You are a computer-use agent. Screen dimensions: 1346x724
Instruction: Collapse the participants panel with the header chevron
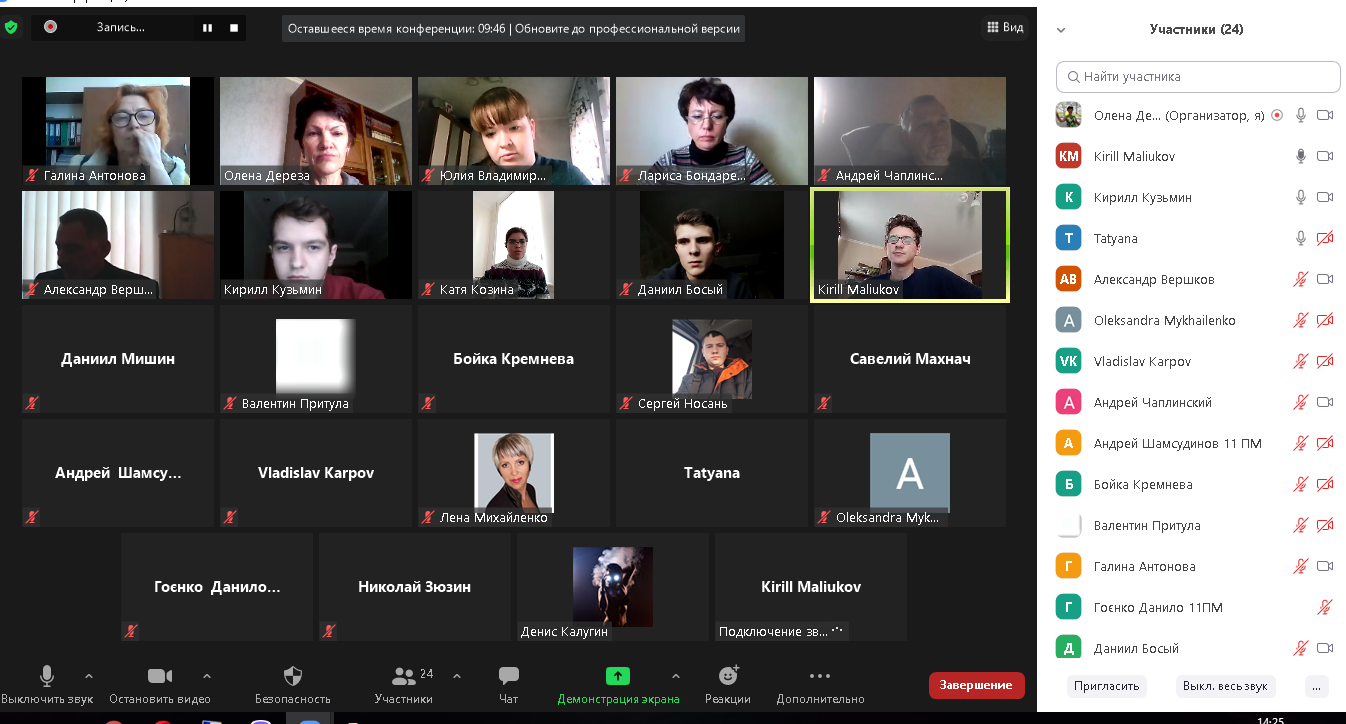[1061, 30]
